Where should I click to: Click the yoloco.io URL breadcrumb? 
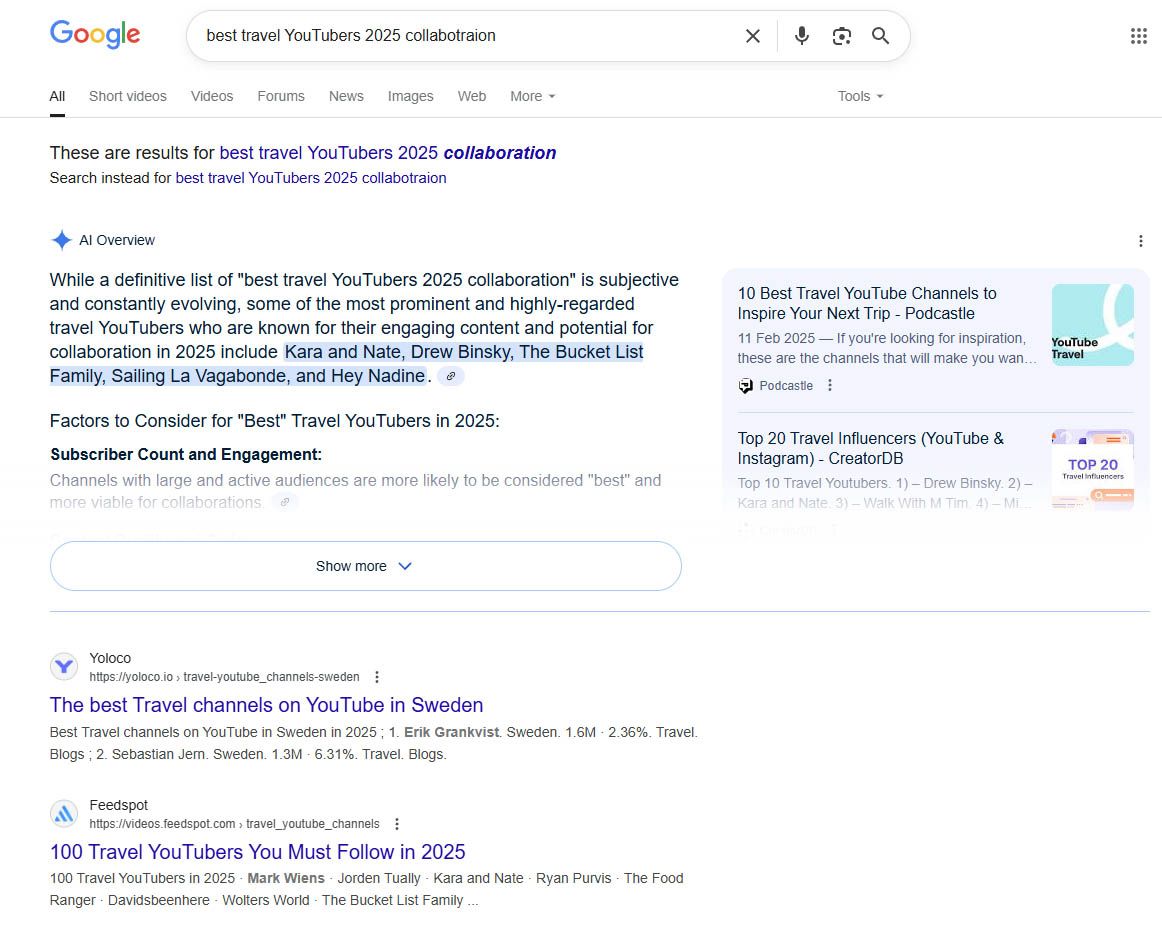pos(224,677)
